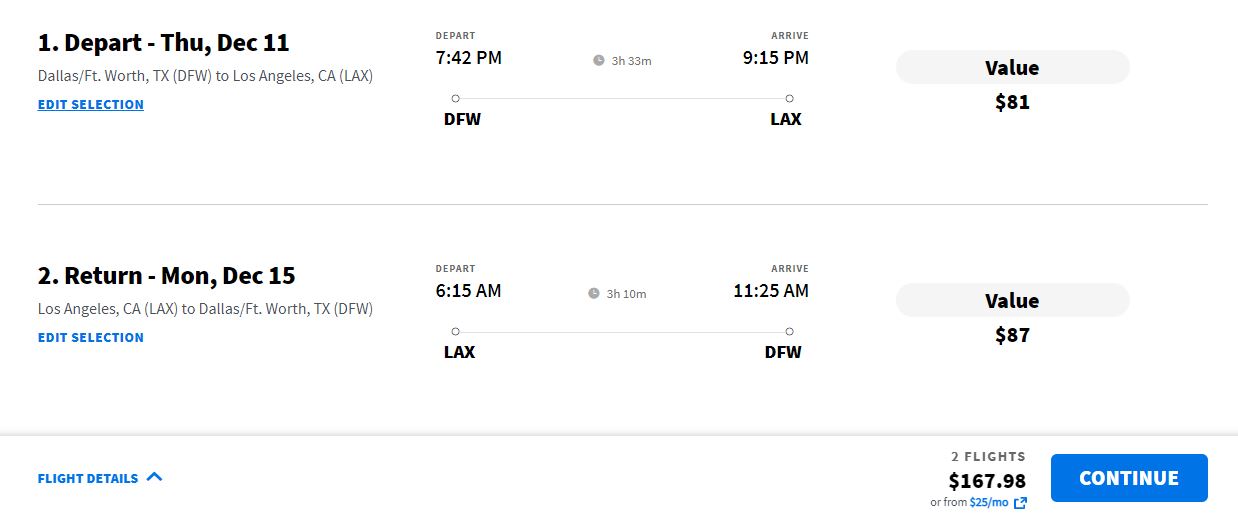This screenshot has width=1238, height=520.
Task: Click the DFW arrival dot on return flight
Action: pos(789,331)
